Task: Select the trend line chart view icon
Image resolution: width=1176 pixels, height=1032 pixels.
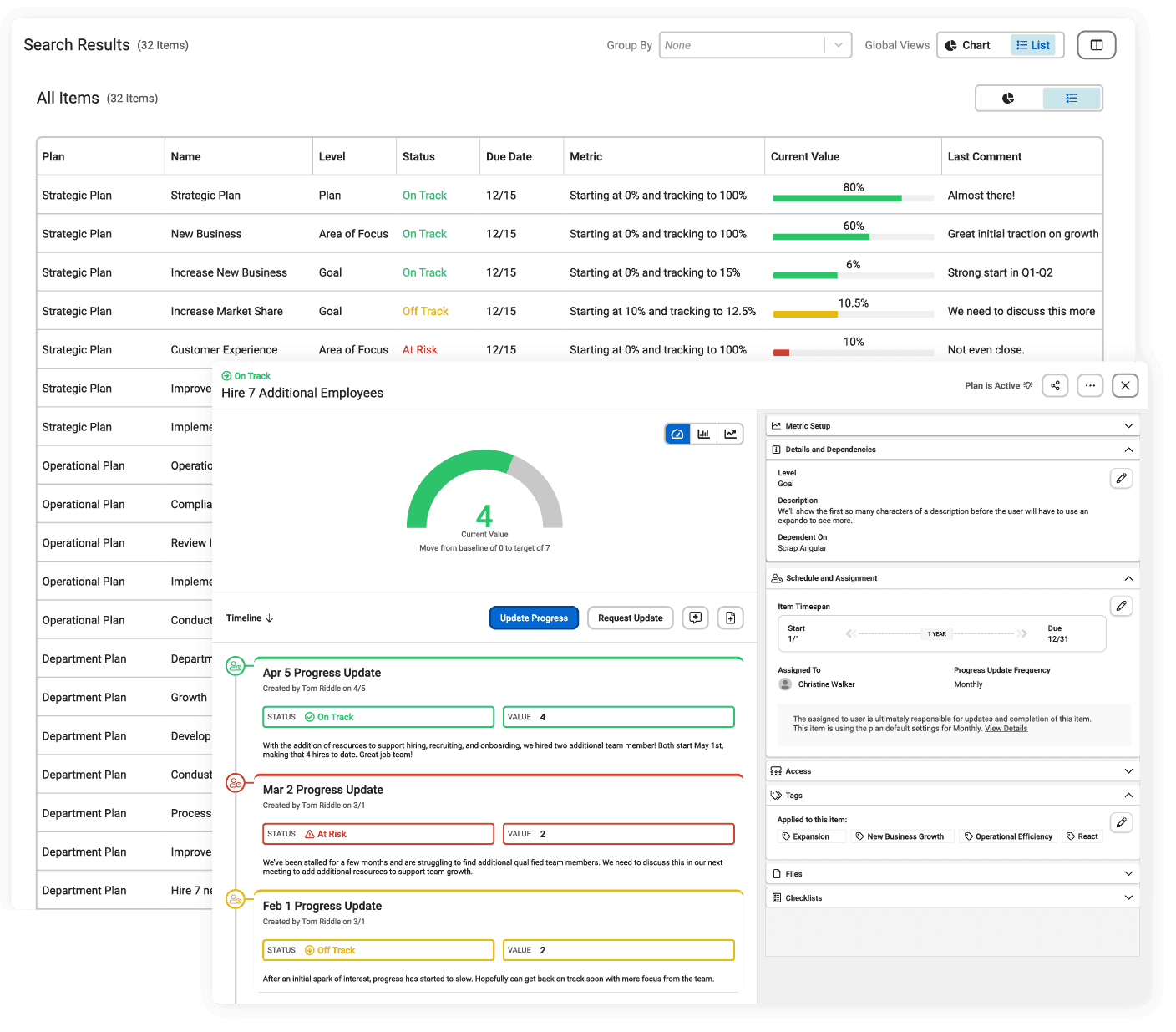Action: 730,434
